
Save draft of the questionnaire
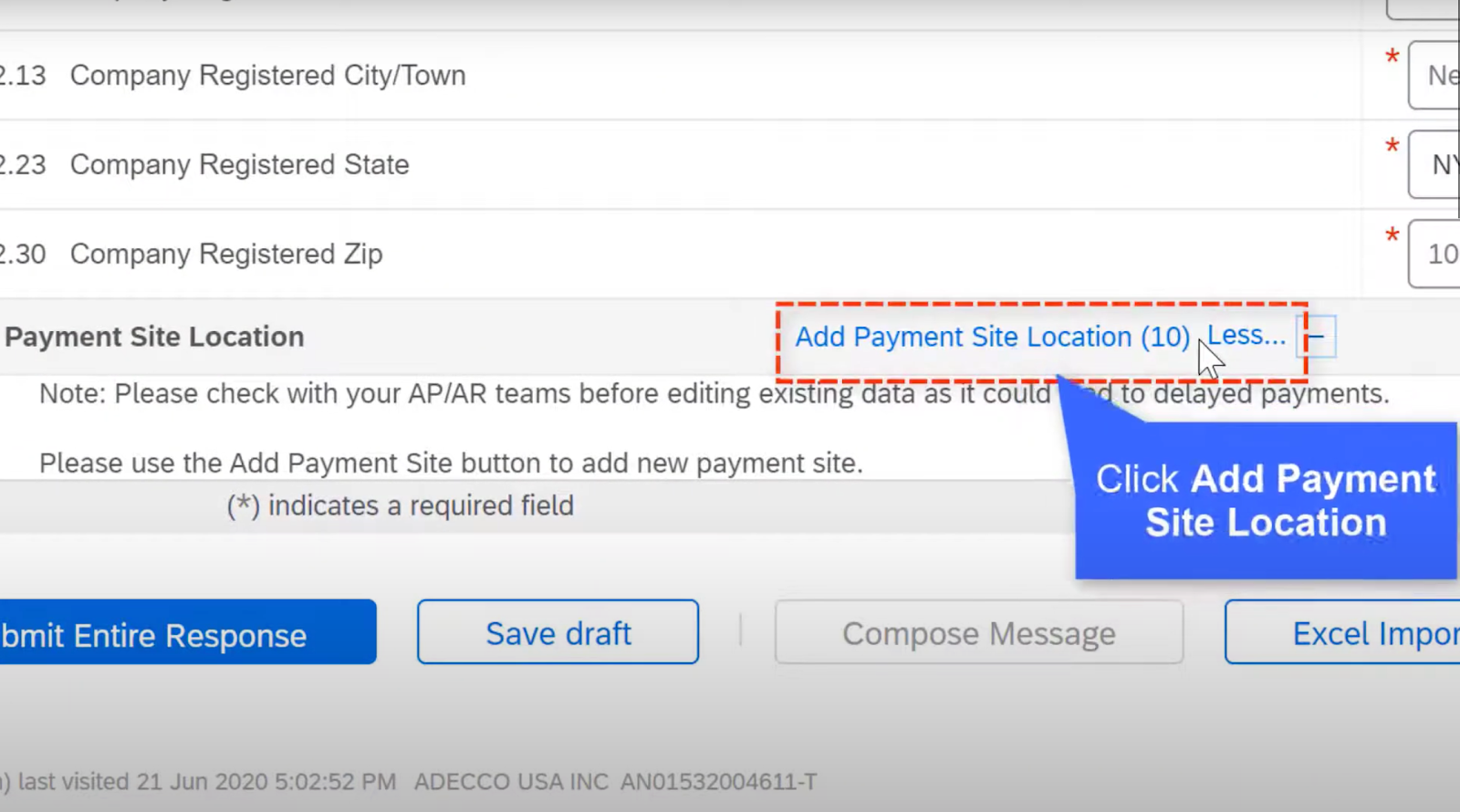click(x=558, y=632)
